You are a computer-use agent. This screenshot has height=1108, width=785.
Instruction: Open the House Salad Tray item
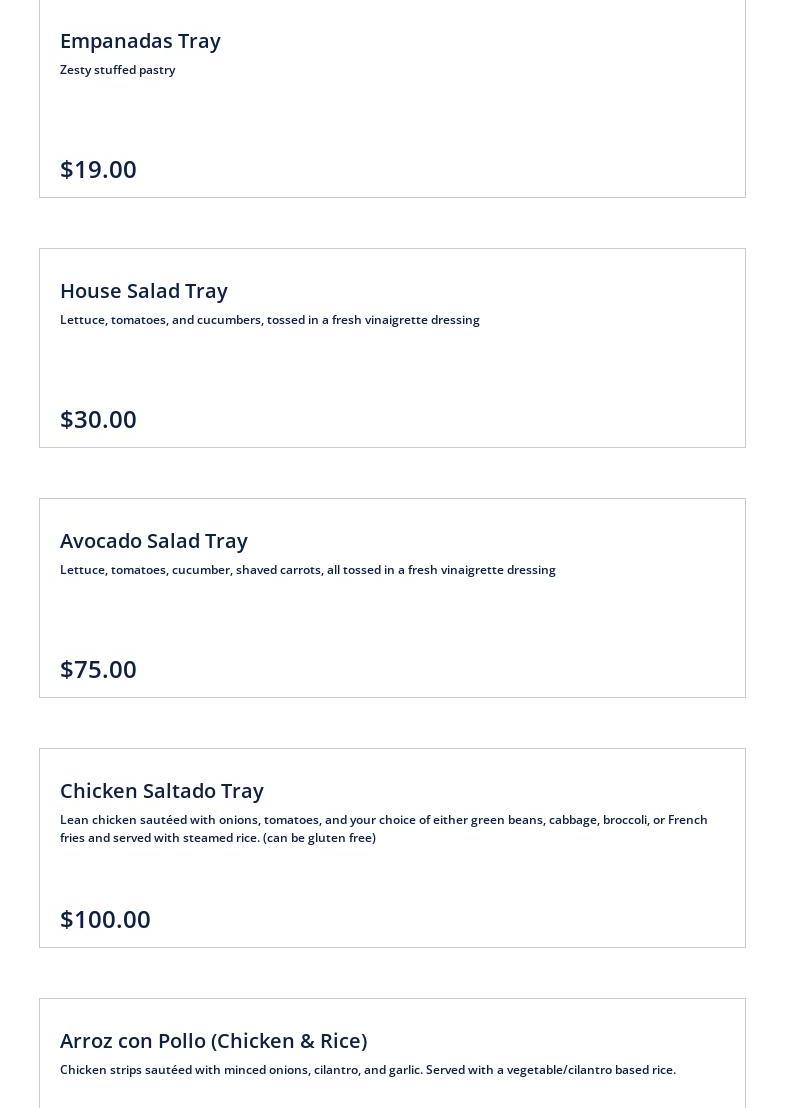pyautogui.click(x=143, y=291)
